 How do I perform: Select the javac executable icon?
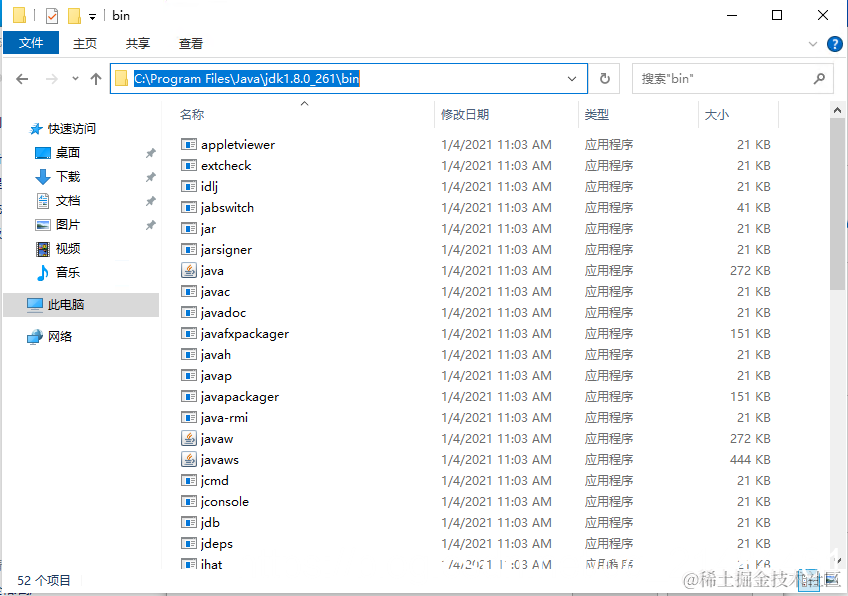click(x=189, y=291)
